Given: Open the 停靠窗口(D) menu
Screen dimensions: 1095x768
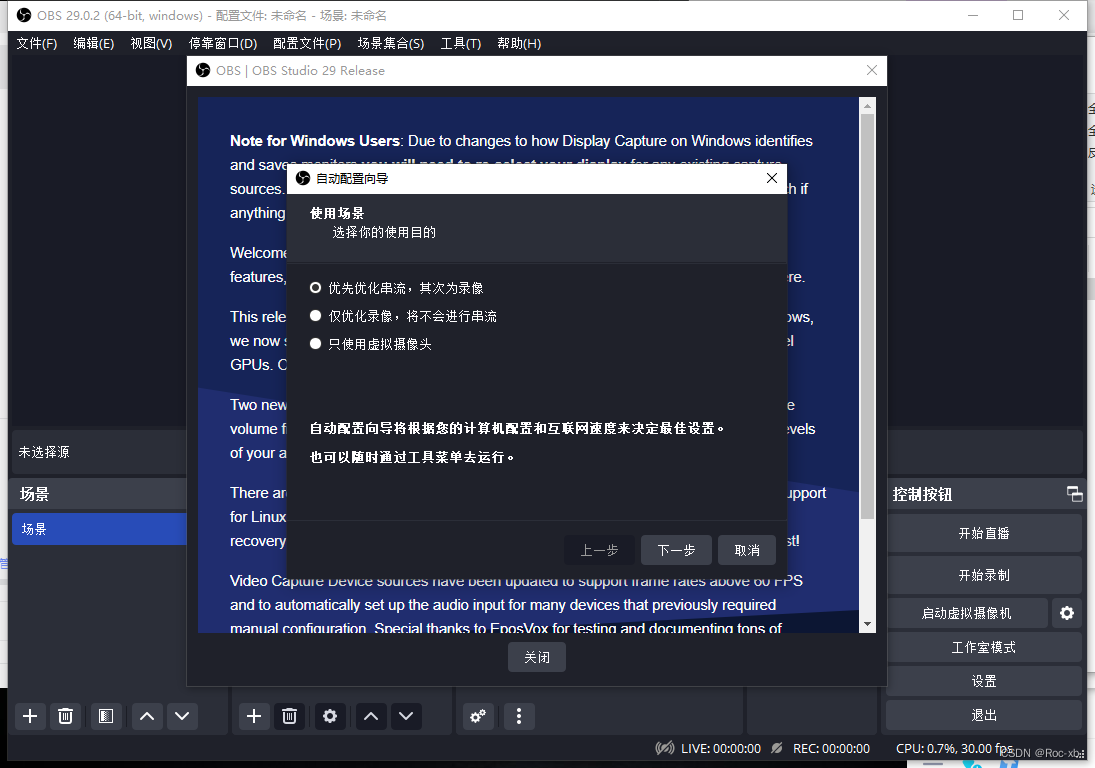Looking at the screenshot, I should tap(222, 44).
